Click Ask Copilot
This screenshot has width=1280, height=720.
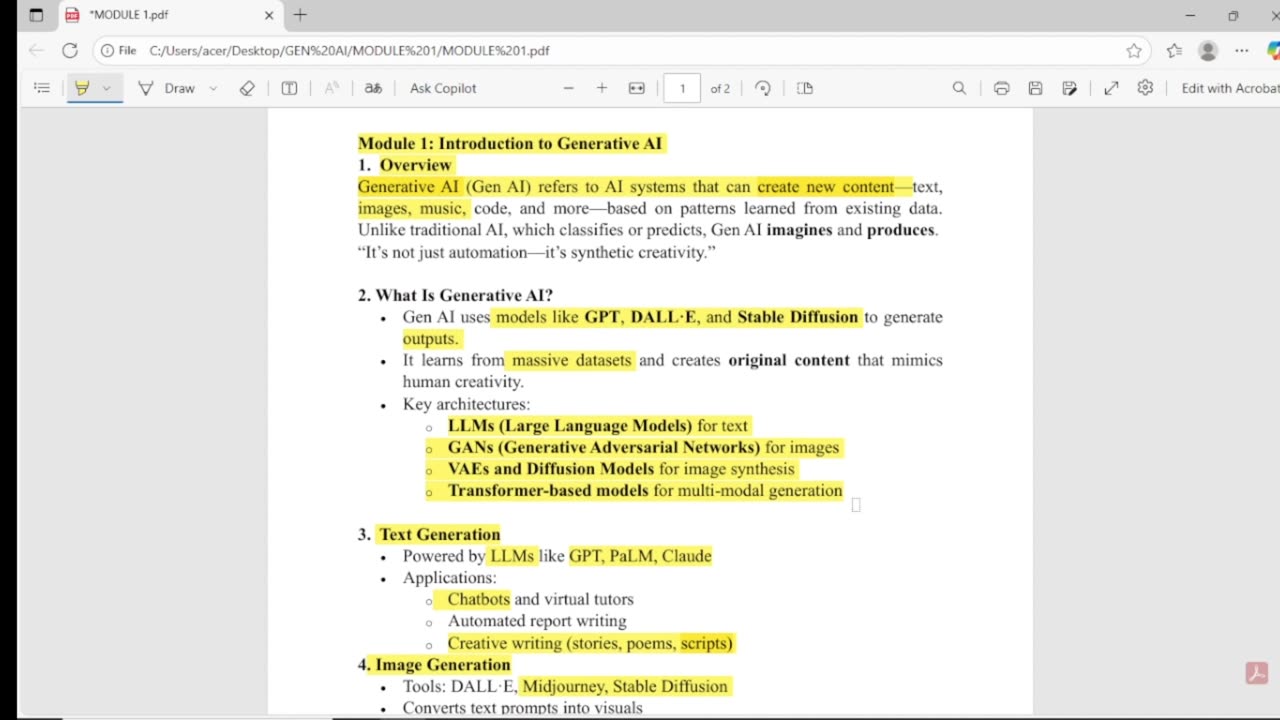click(x=443, y=88)
